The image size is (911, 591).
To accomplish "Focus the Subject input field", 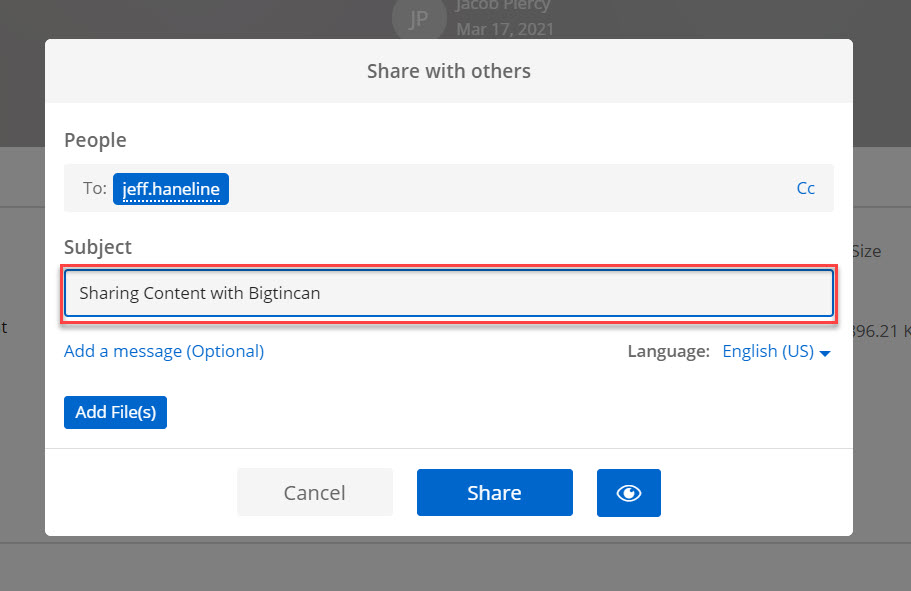I will (x=449, y=293).
